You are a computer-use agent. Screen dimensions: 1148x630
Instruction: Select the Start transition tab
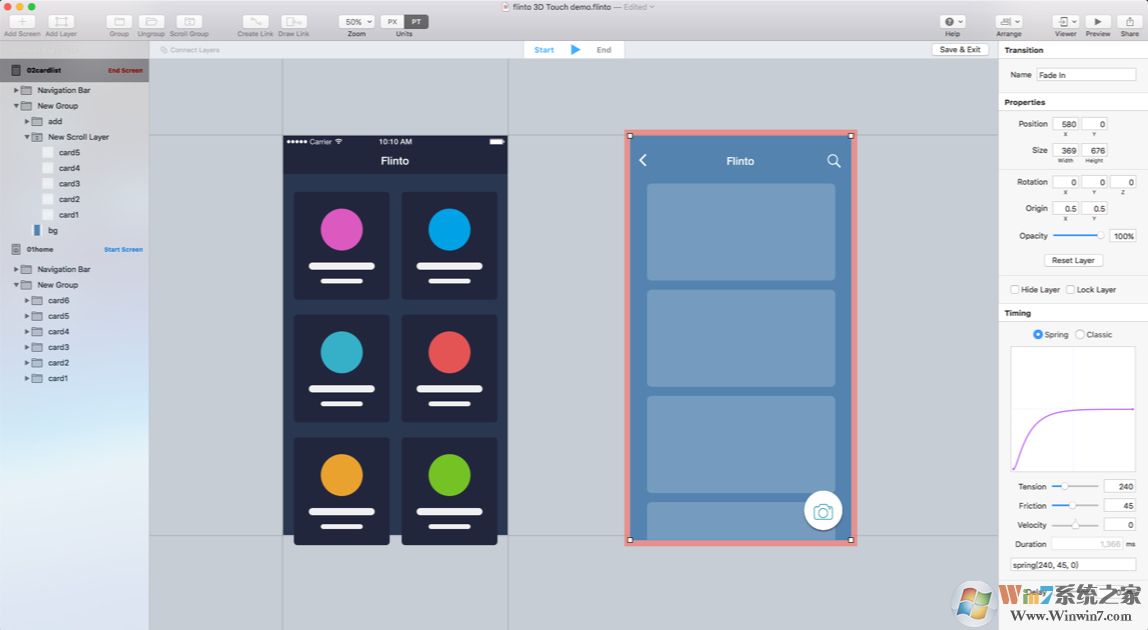pos(544,50)
